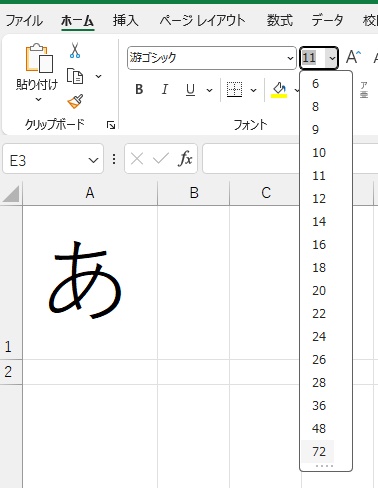Switch to the ページ レイアウト tab
378x488 pixels.
(x=202, y=21)
